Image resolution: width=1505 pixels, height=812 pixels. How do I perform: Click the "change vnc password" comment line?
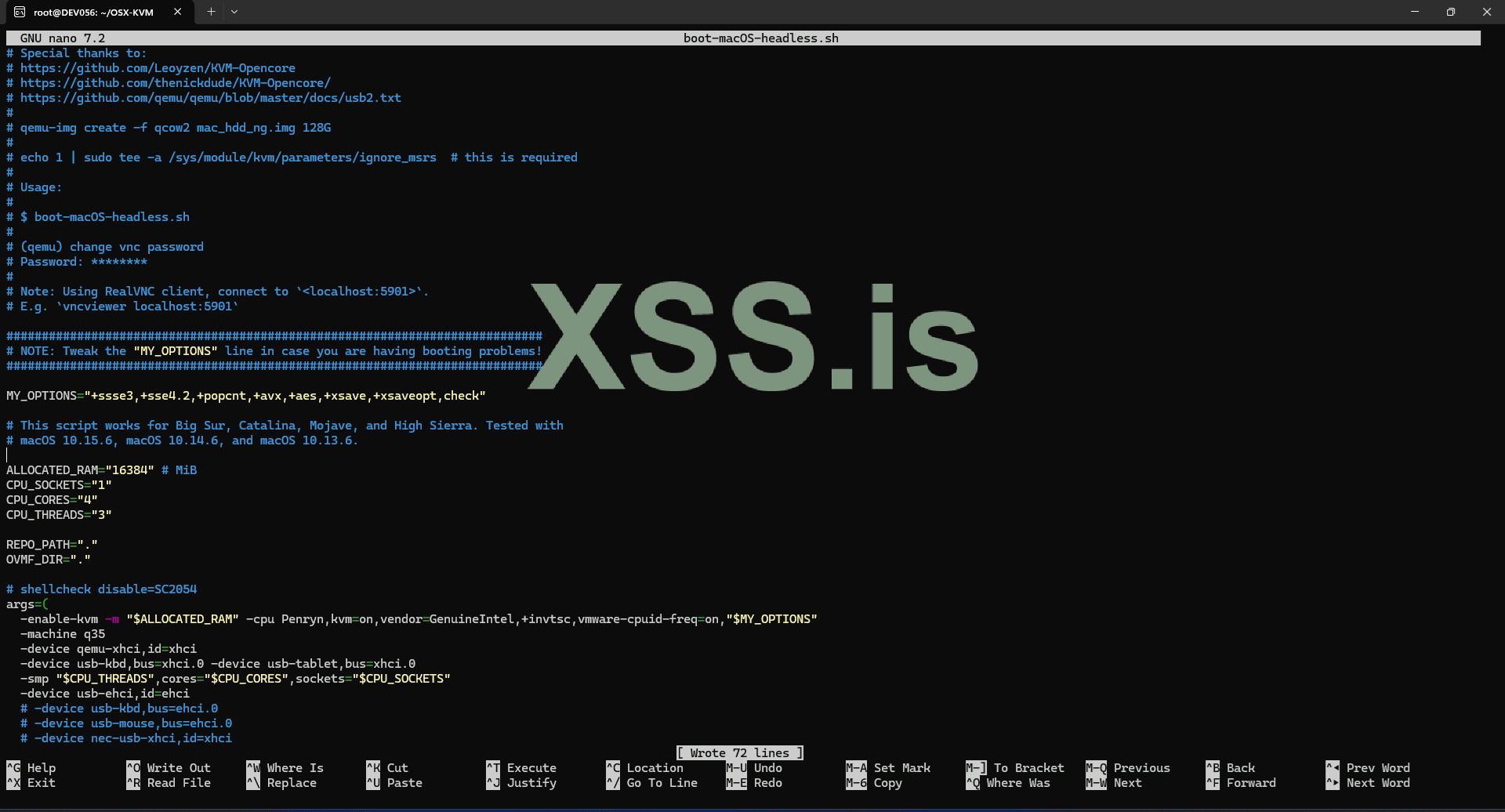coord(105,247)
